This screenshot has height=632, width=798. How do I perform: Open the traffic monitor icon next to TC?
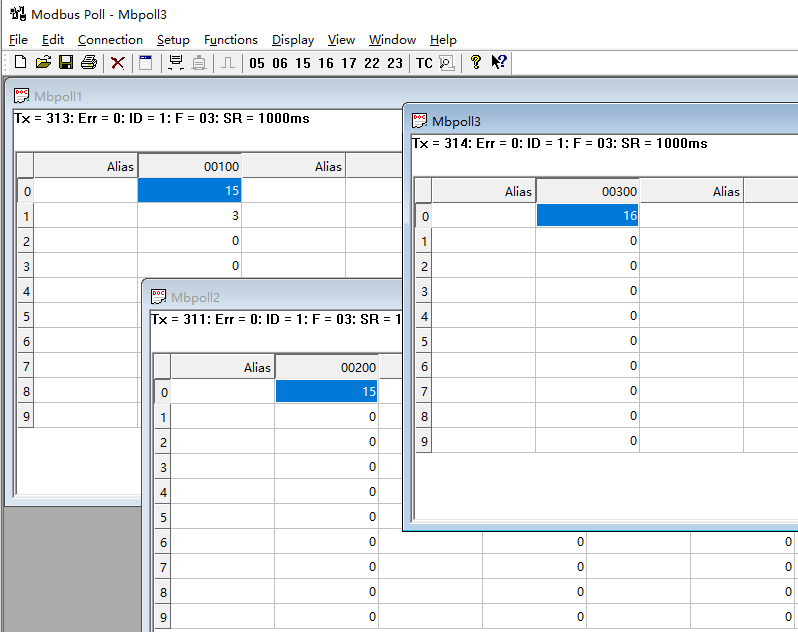(x=447, y=63)
